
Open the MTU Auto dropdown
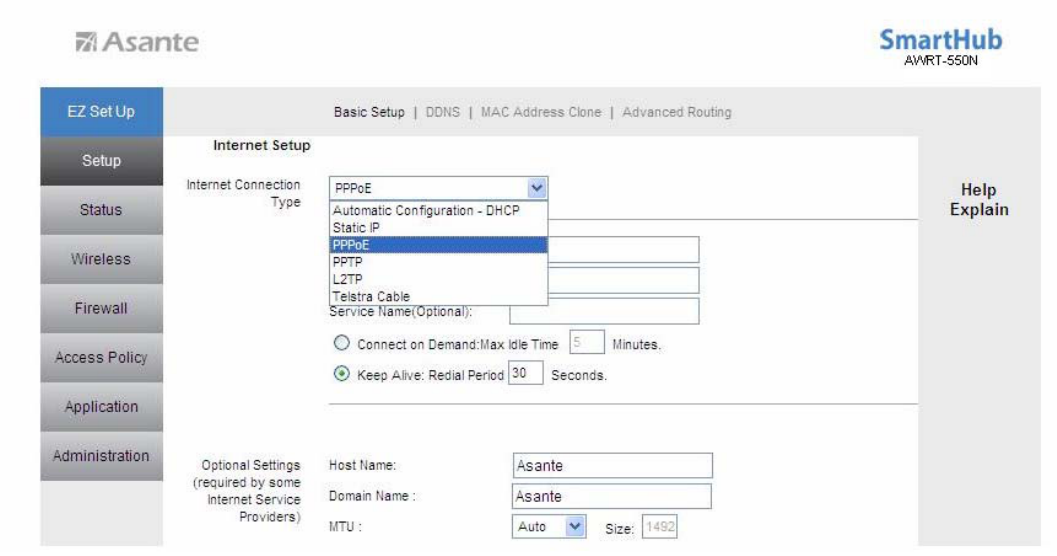pyautogui.click(x=549, y=526)
